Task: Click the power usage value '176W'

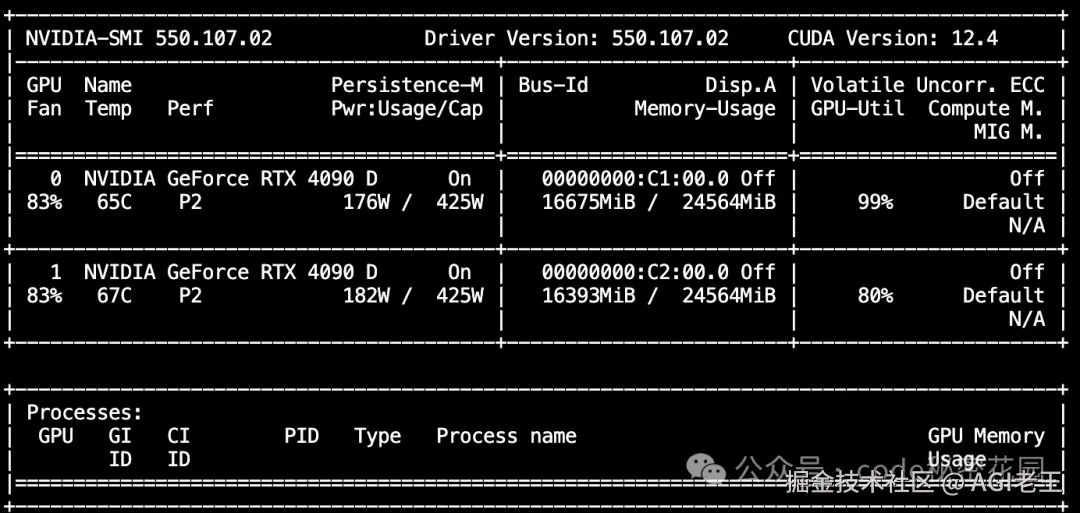Action: (366, 202)
